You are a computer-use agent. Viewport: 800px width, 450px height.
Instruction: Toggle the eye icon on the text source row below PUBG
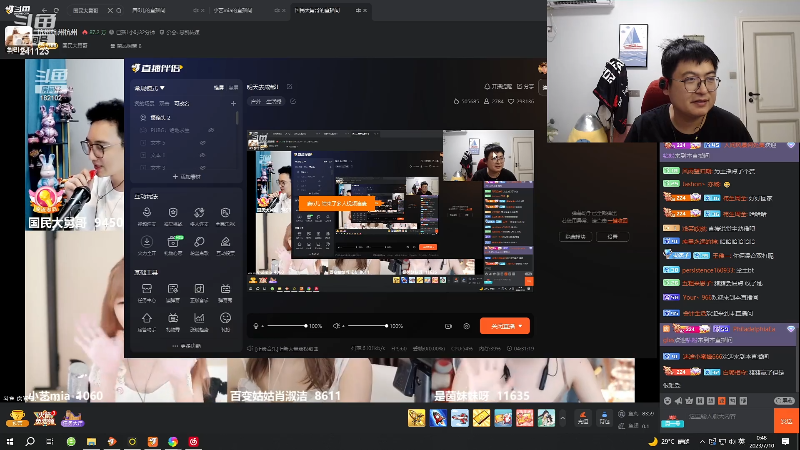point(203,143)
